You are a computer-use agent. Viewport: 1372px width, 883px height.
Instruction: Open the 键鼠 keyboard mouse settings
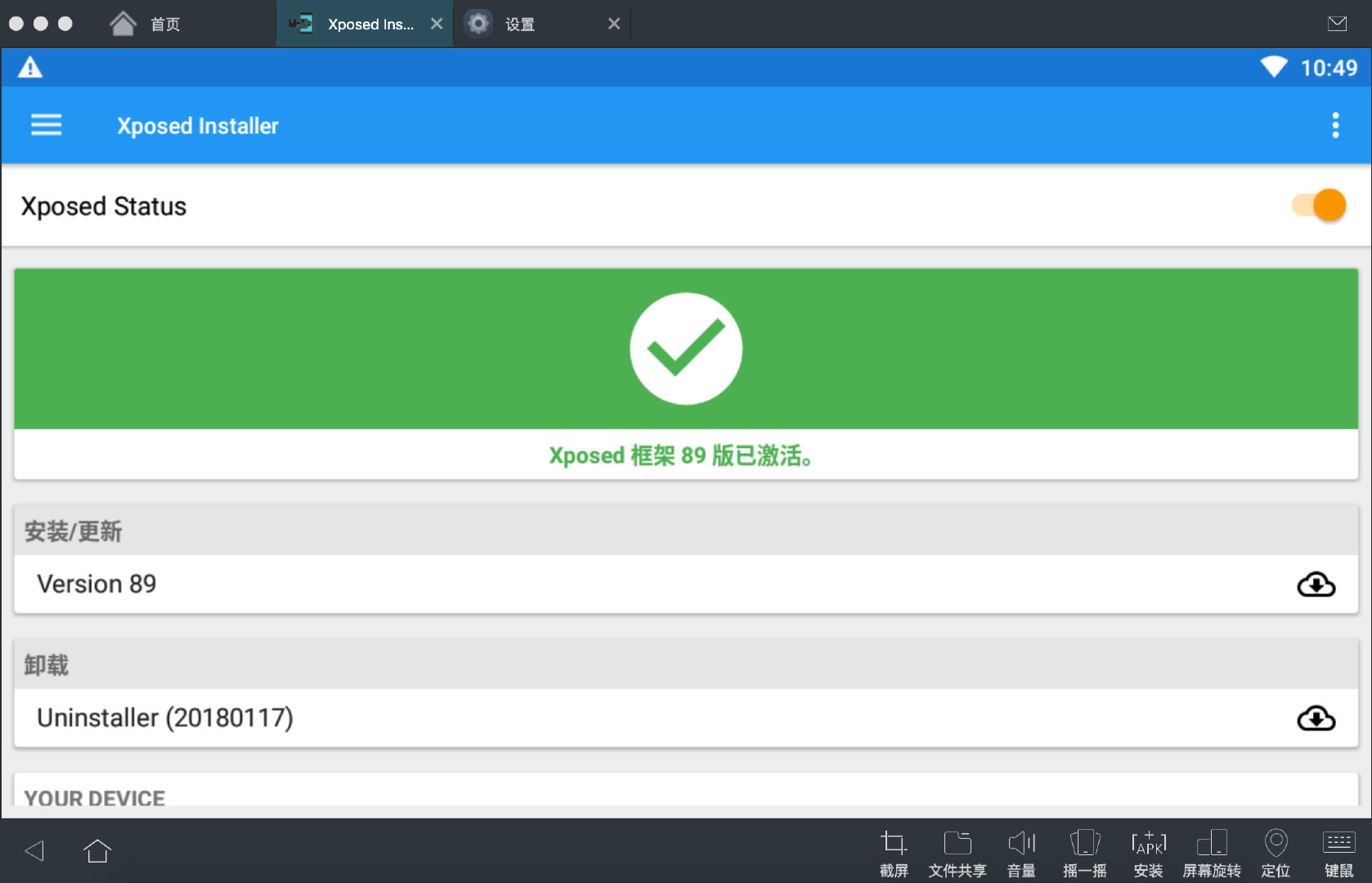coord(1339,853)
